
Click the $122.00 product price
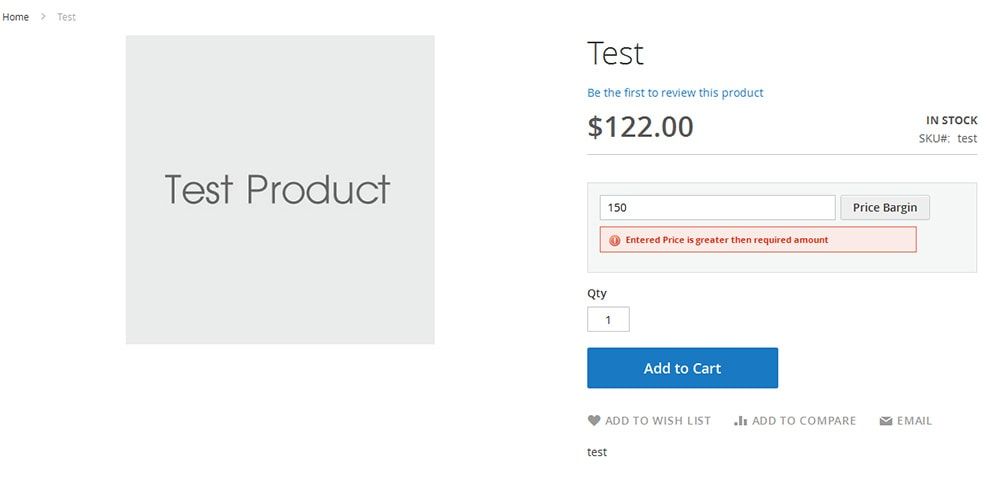click(640, 127)
